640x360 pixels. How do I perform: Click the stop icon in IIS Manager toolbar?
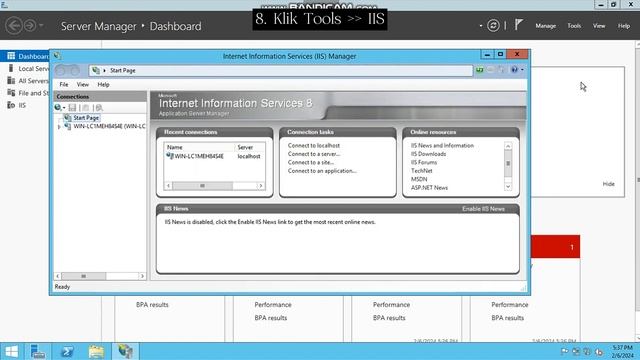point(491,70)
